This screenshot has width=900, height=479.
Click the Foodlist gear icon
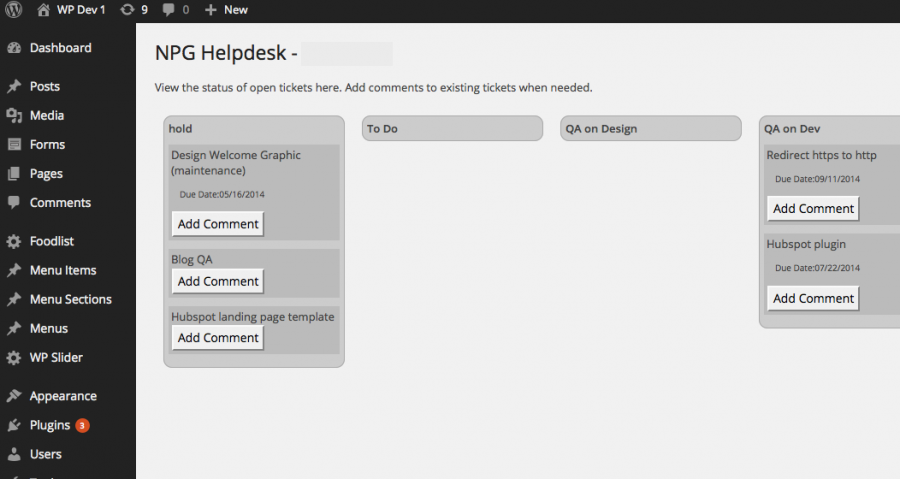pyautogui.click(x=14, y=242)
